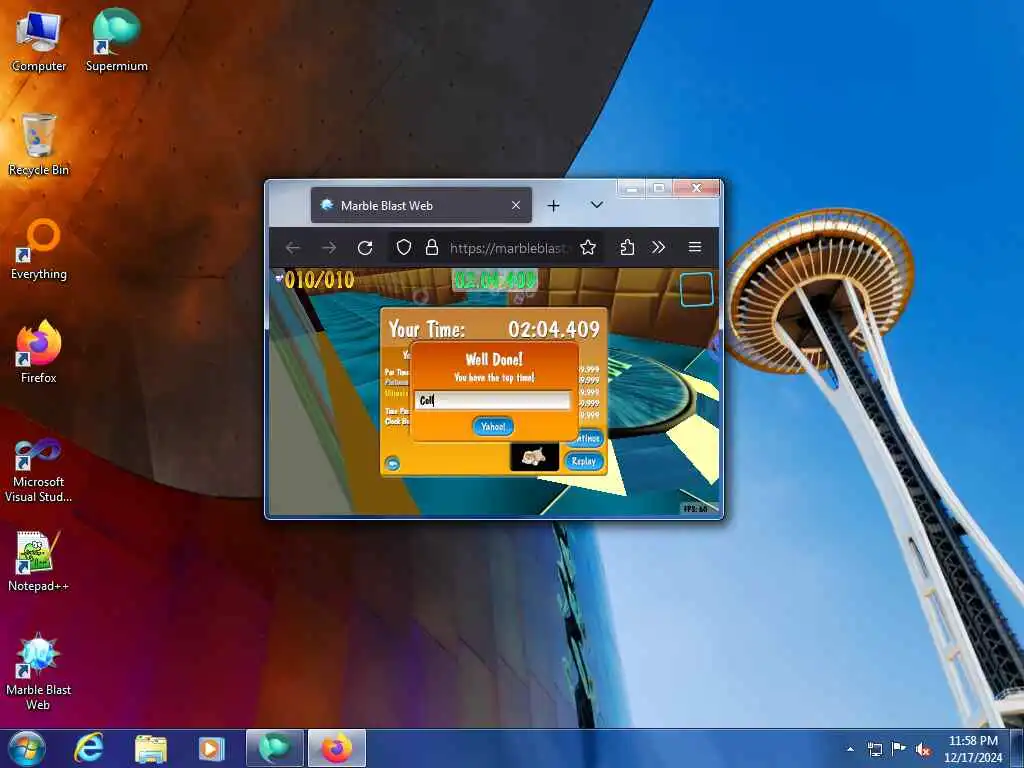Click the name input field containing 'Col'
Image resolution: width=1024 pixels, height=768 pixels.
pyautogui.click(x=492, y=400)
